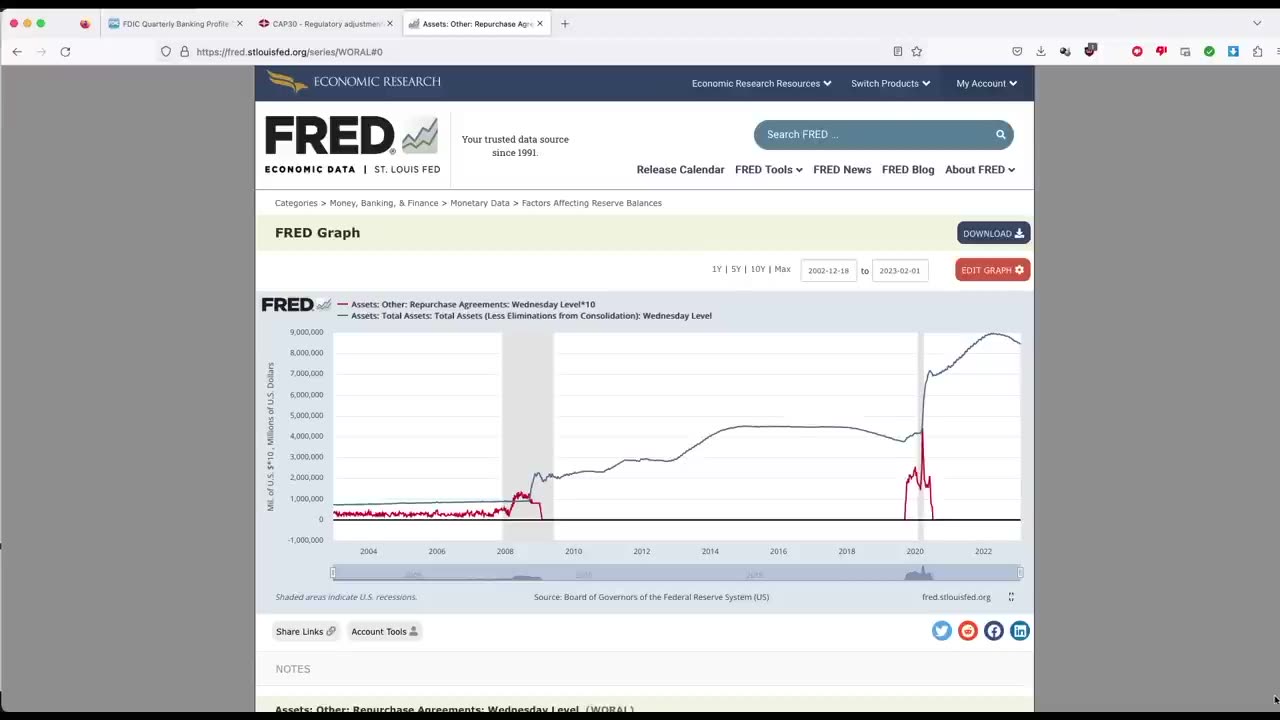Click the Edit Graph button
The image size is (1280, 720).
[992, 270]
